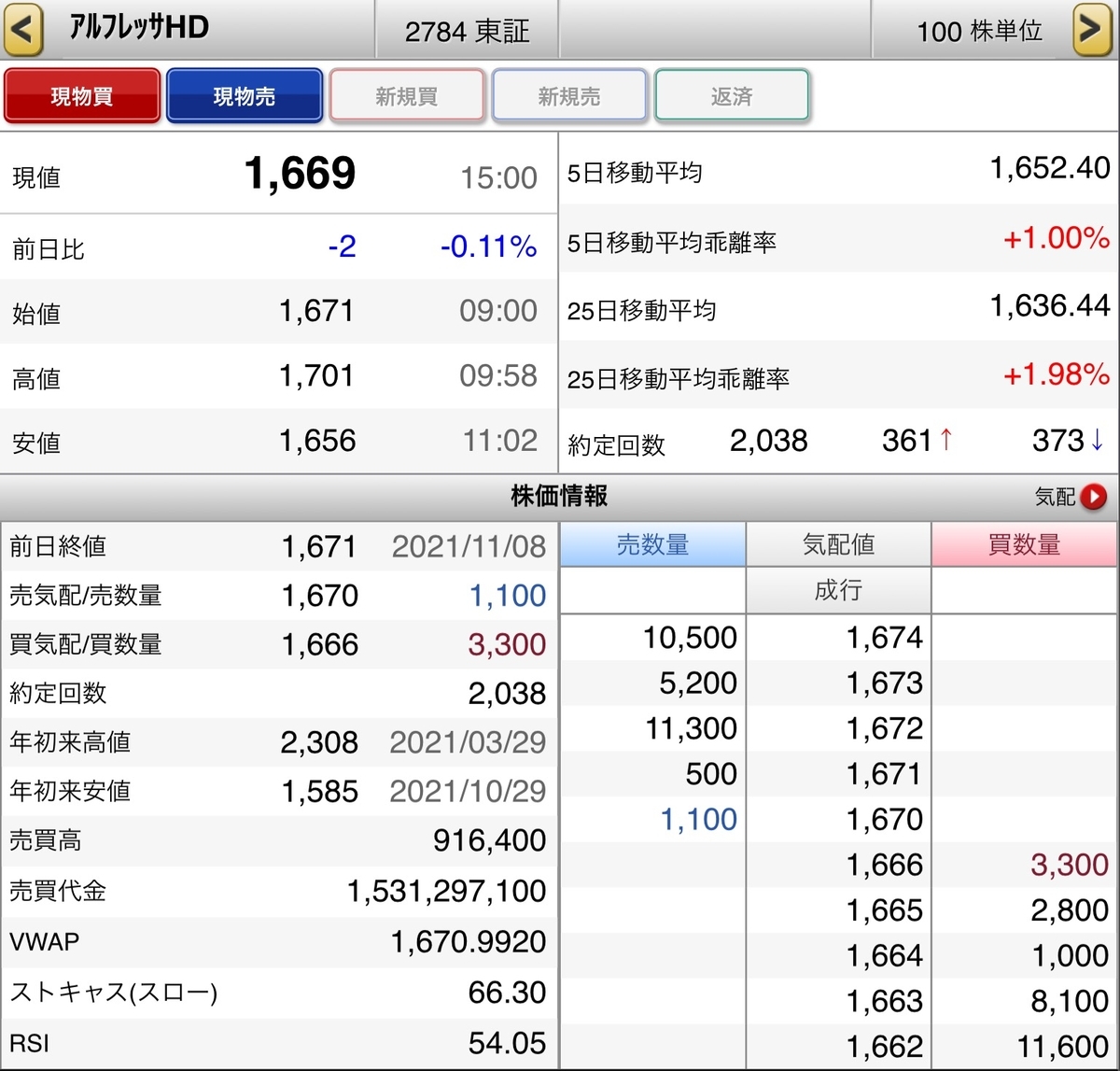Tap the 始値 price 1,671
Image resolution: width=1120 pixels, height=1071 pixels.
(x=316, y=311)
